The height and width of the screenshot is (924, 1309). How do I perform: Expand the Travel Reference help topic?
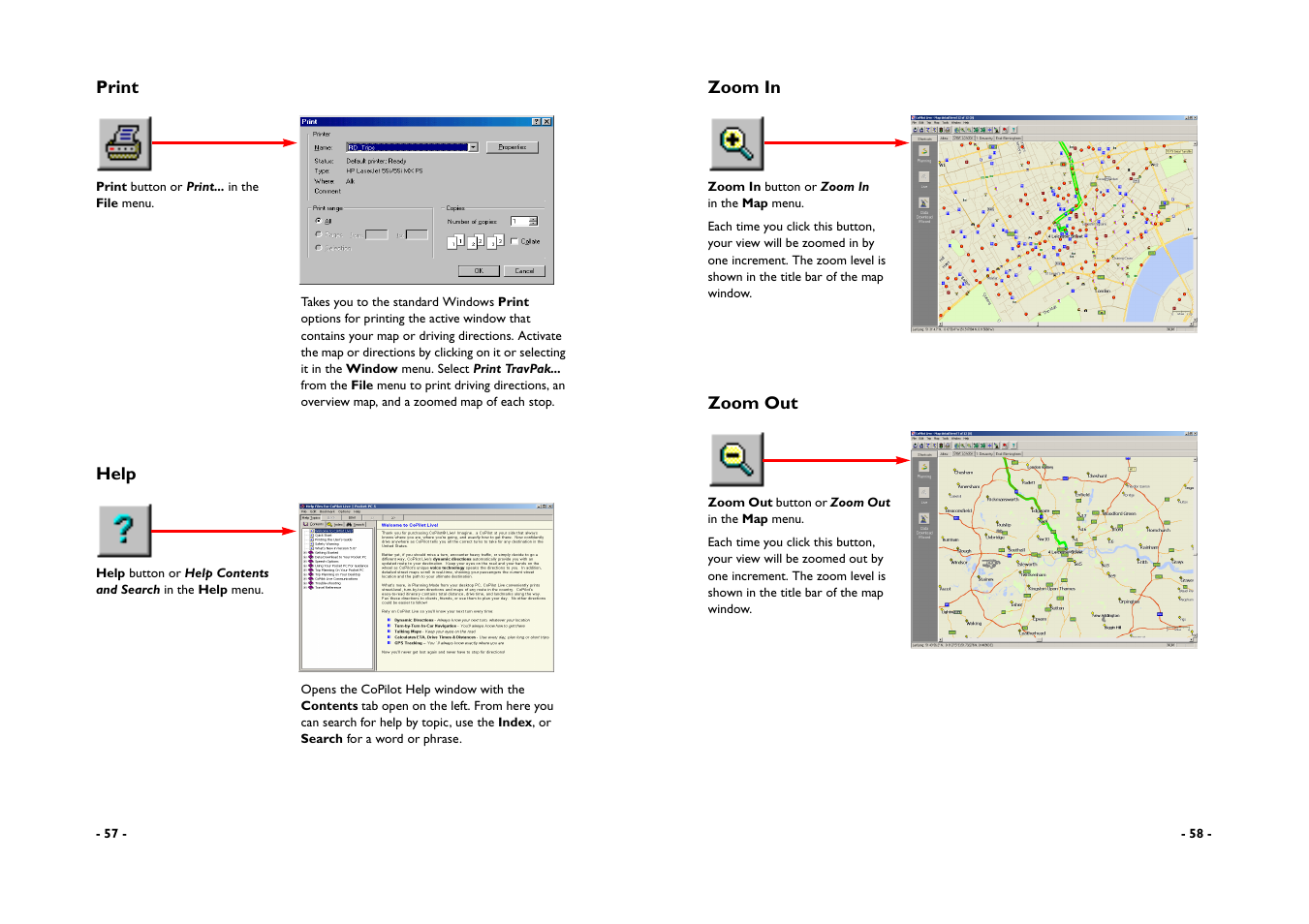(x=304, y=588)
